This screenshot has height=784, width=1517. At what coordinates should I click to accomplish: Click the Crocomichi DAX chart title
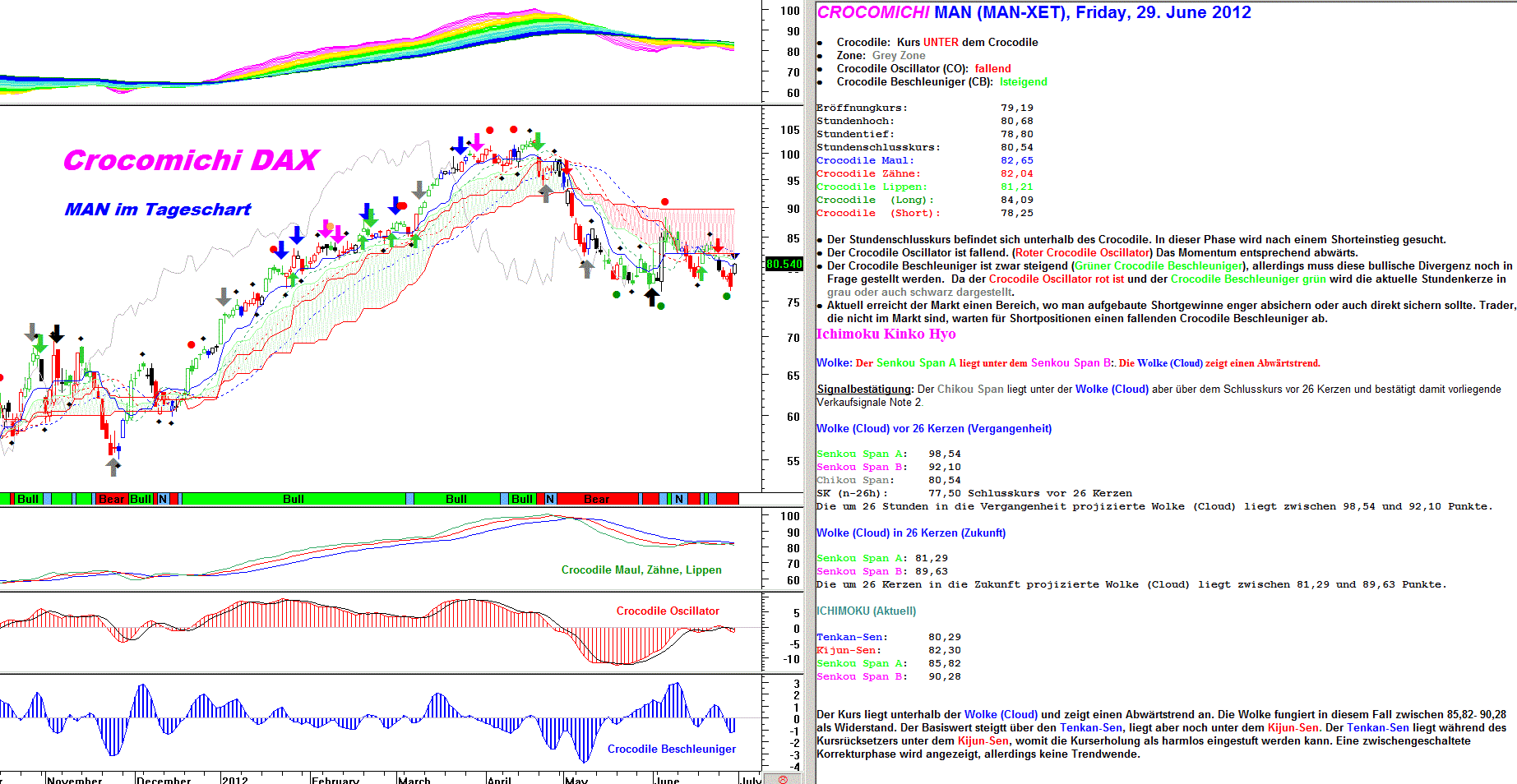pyautogui.click(x=191, y=160)
